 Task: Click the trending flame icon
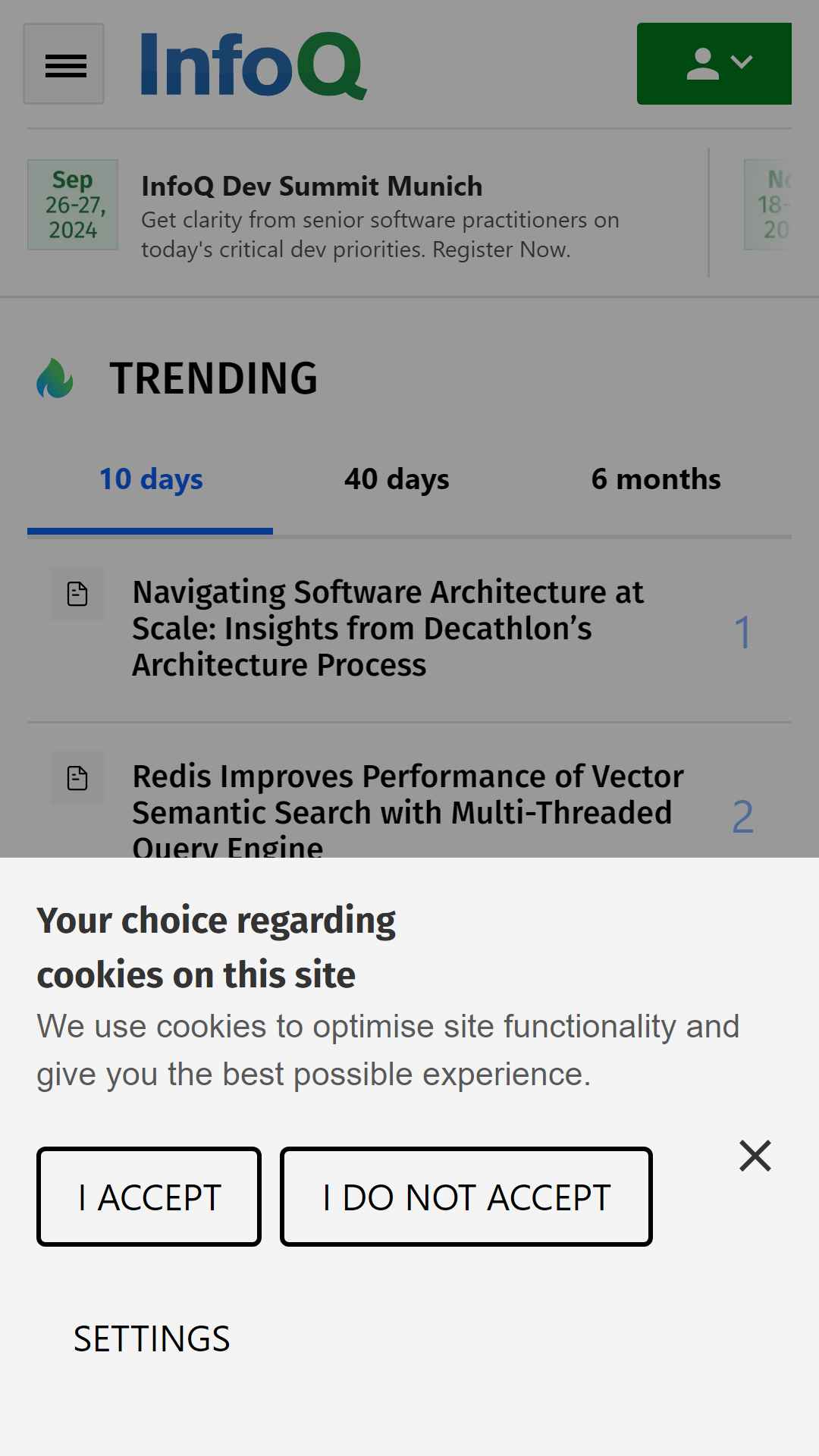[x=55, y=378]
